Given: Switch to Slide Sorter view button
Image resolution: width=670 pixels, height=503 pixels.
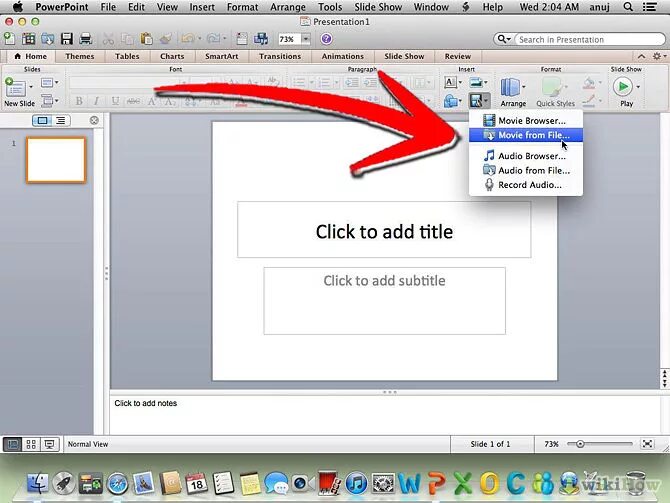Looking at the screenshot, I should tap(31, 444).
